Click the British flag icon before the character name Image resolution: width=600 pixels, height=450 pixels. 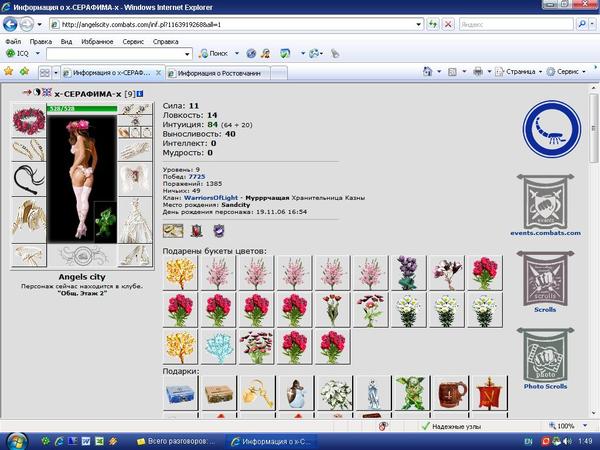coord(47,92)
